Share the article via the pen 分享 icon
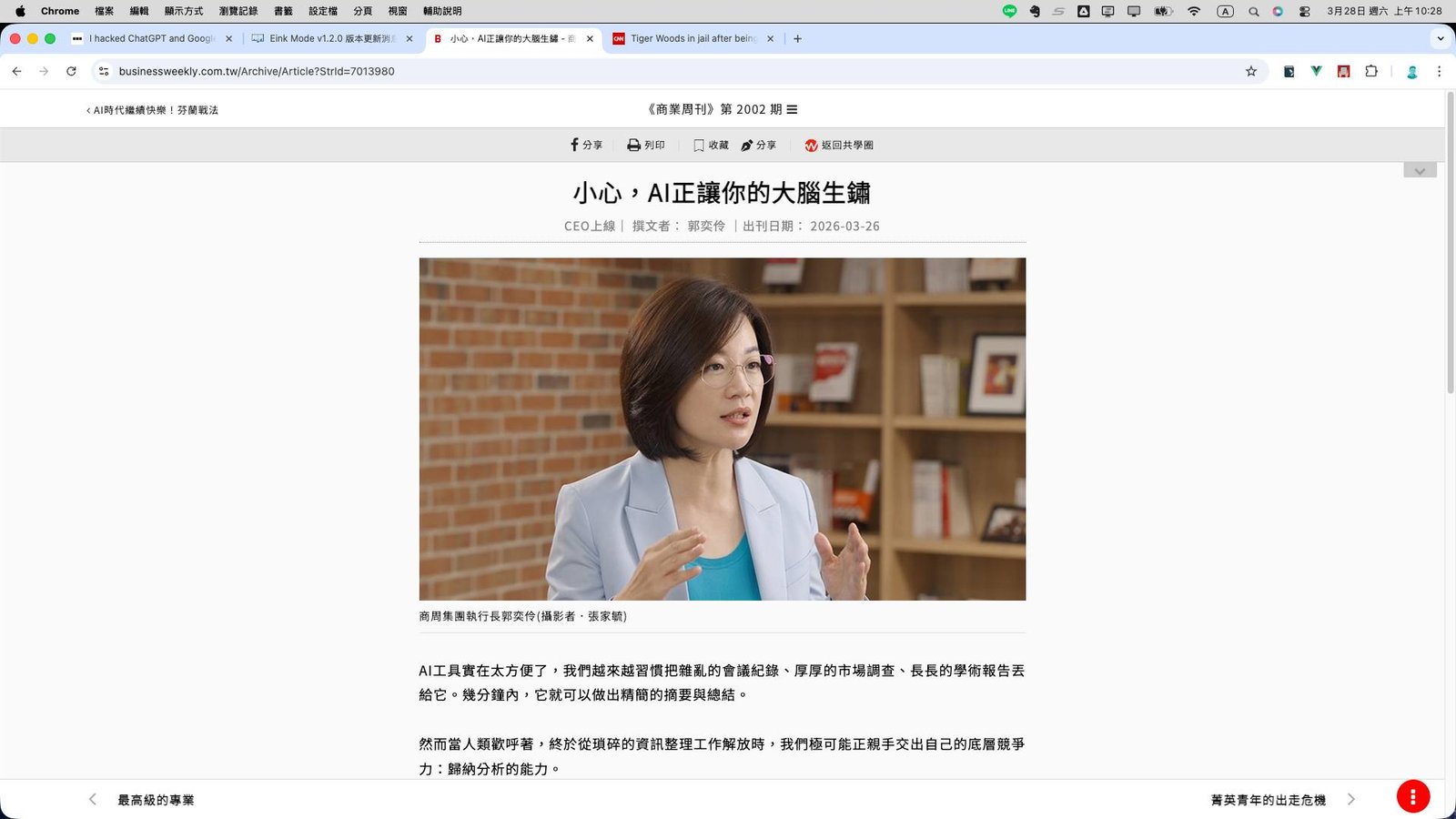This screenshot has width=1456, height=819. click(x=758, y=144)
